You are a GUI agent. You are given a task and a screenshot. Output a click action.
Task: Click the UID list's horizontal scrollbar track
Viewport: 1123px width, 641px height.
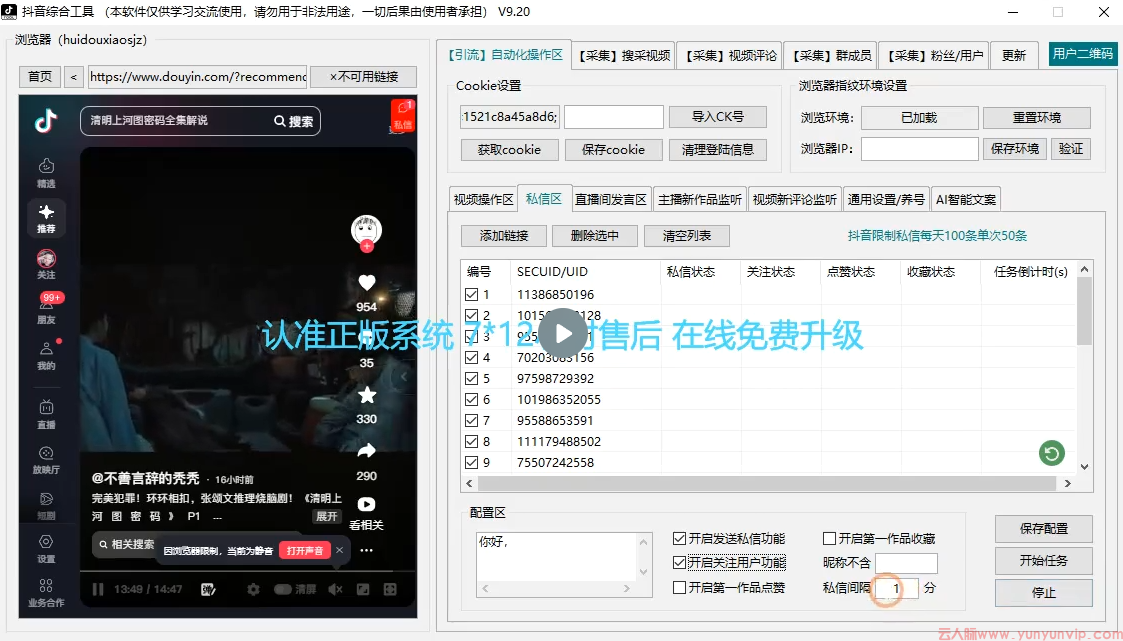click(x=768, y=483)
